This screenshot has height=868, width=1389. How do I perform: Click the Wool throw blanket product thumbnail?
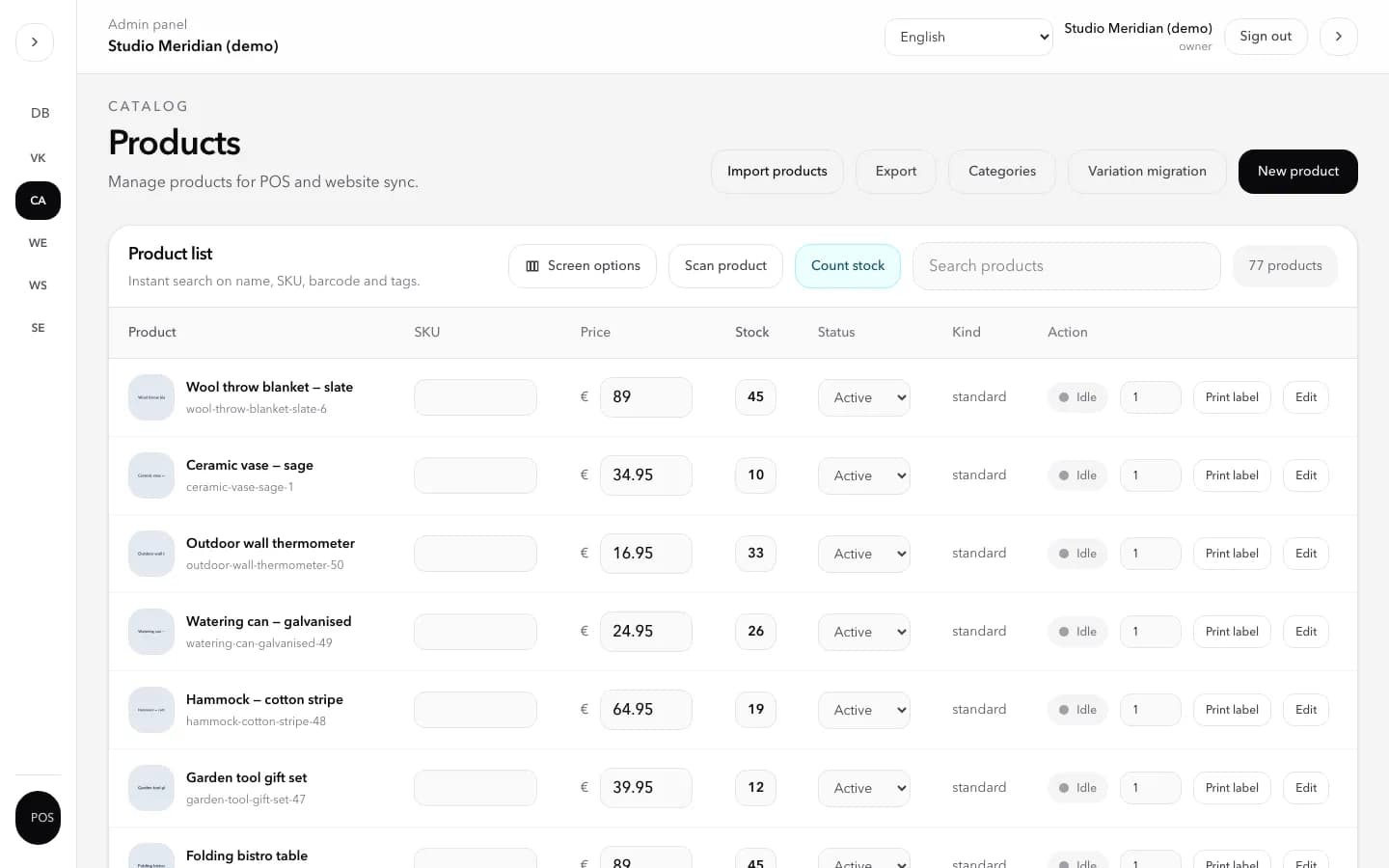click(151, 397)
